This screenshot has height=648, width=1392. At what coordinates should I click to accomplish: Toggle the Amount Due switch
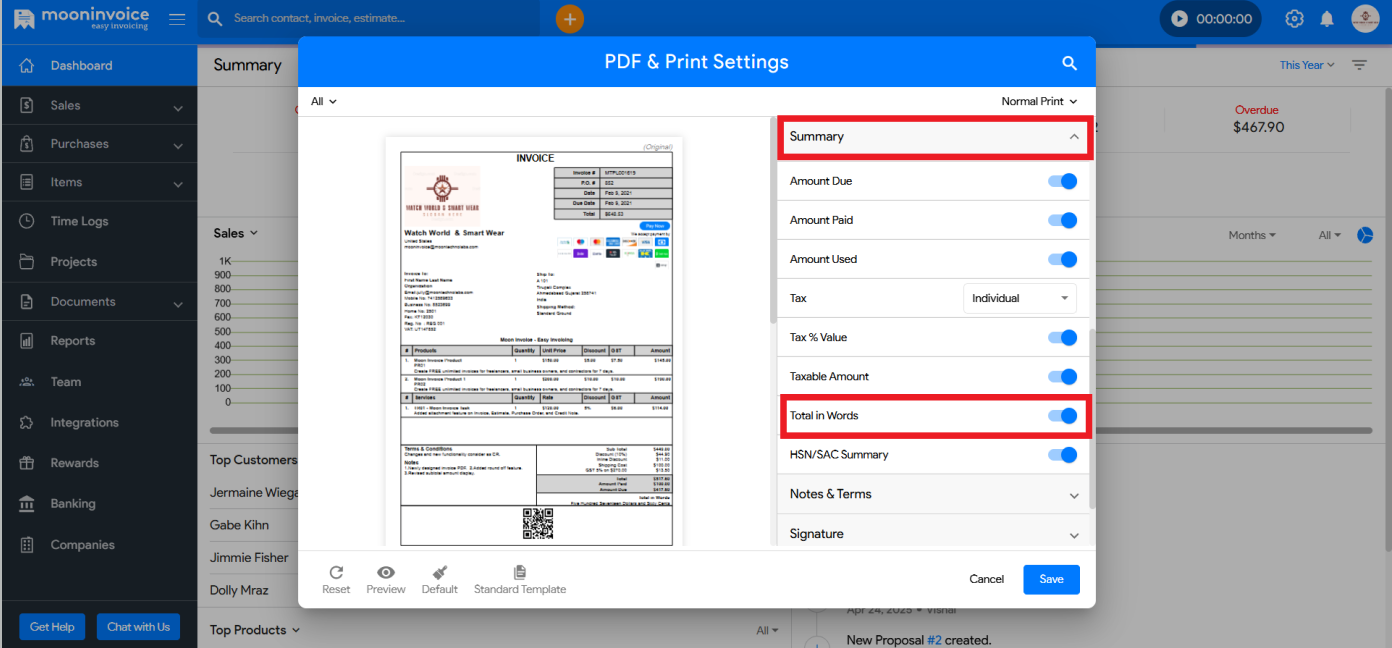(1062, 181)
